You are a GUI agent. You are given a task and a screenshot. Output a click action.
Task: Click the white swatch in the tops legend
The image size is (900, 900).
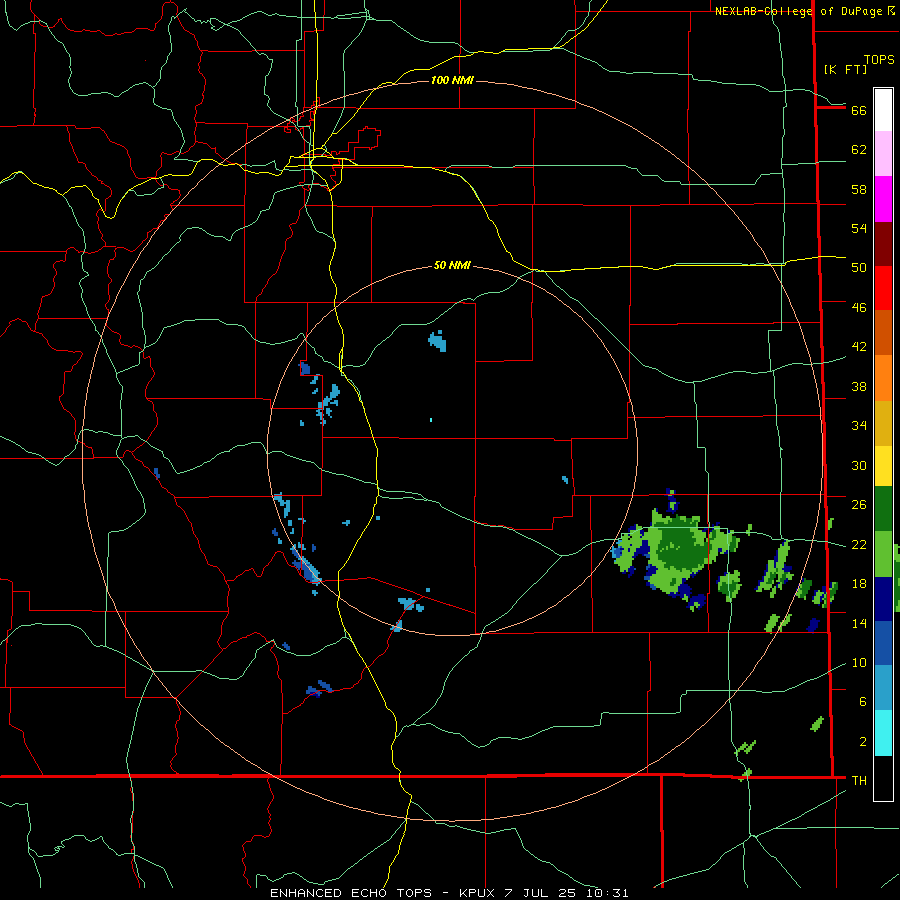coord(883,110)
